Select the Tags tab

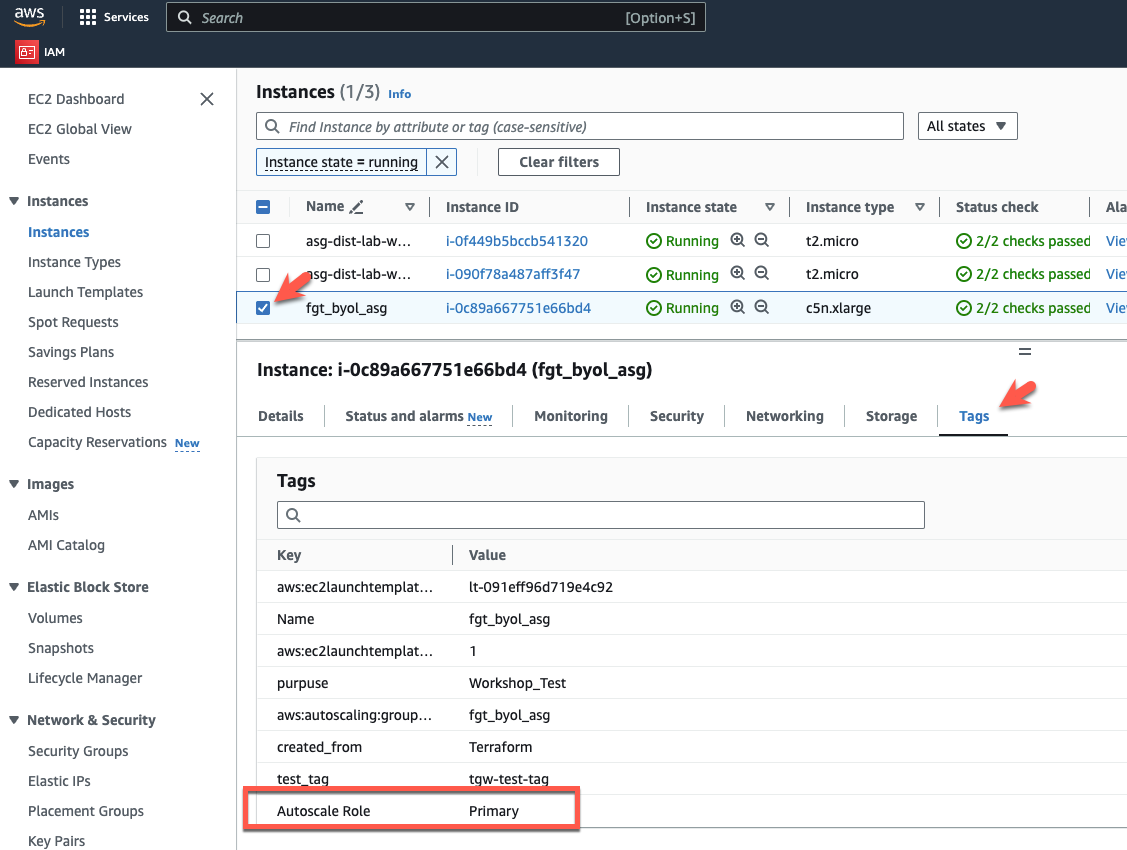973,416
